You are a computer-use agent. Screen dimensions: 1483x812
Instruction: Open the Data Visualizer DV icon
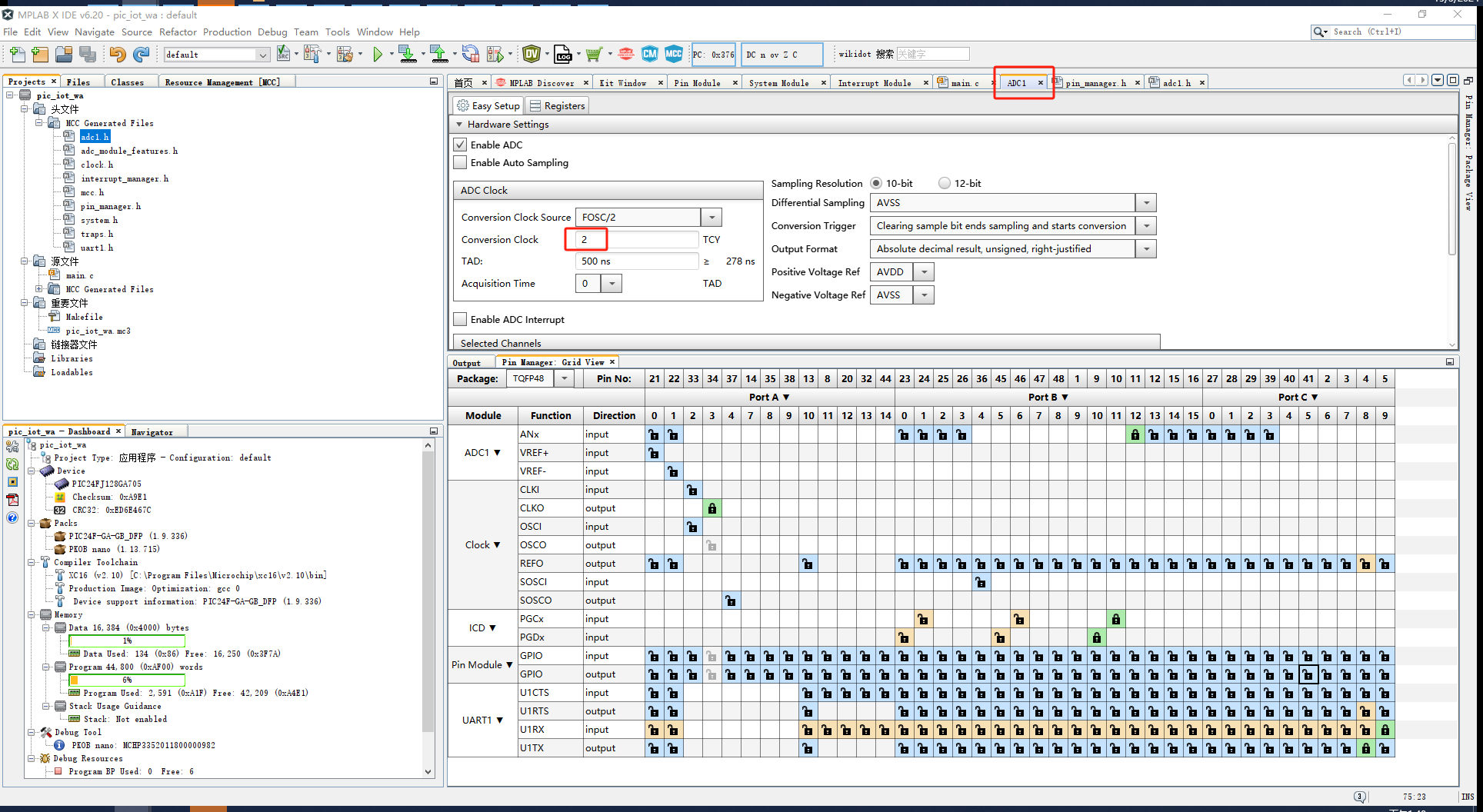point(531,54)
